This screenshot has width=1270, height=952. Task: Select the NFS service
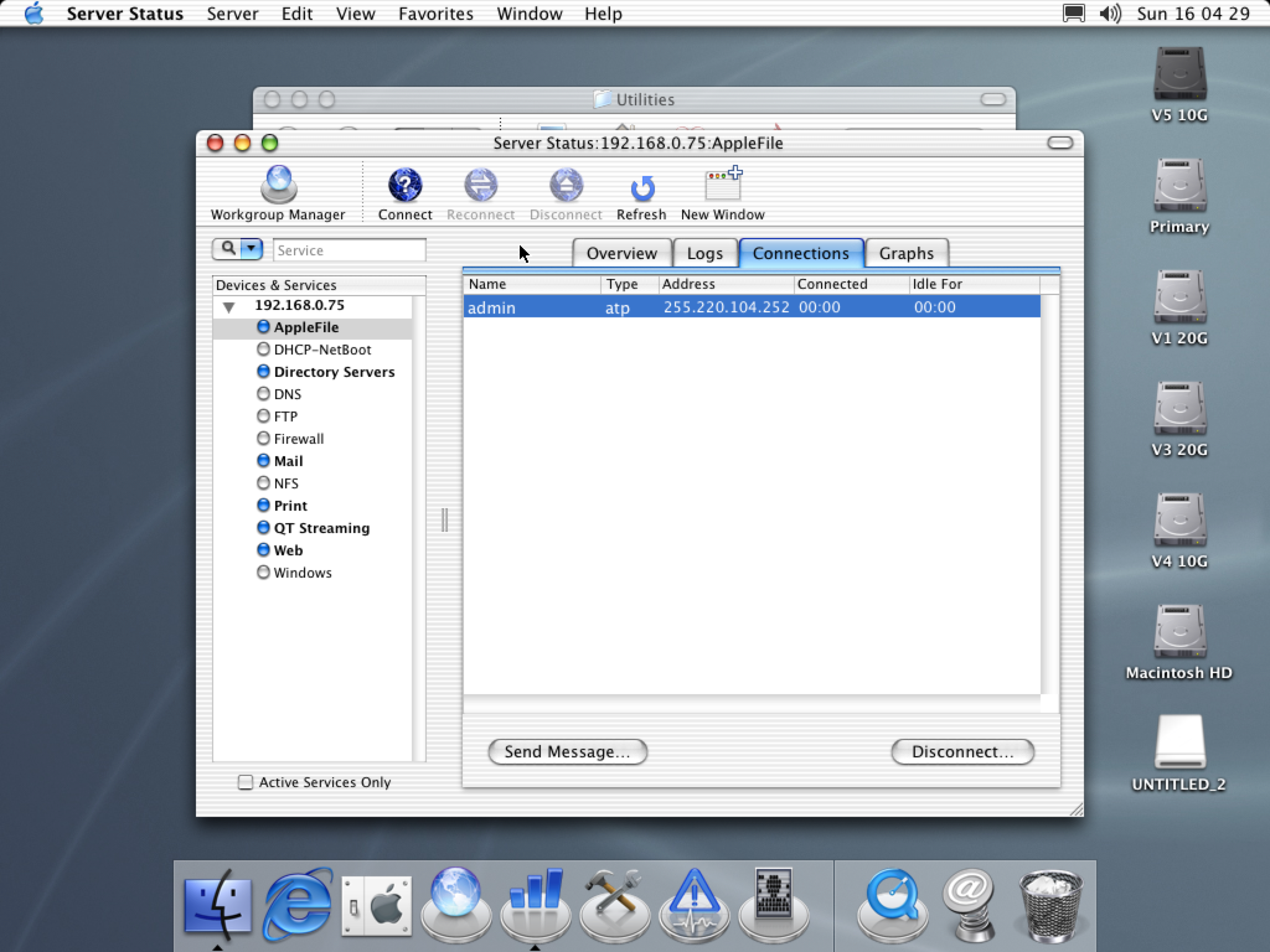pos(313,483)
